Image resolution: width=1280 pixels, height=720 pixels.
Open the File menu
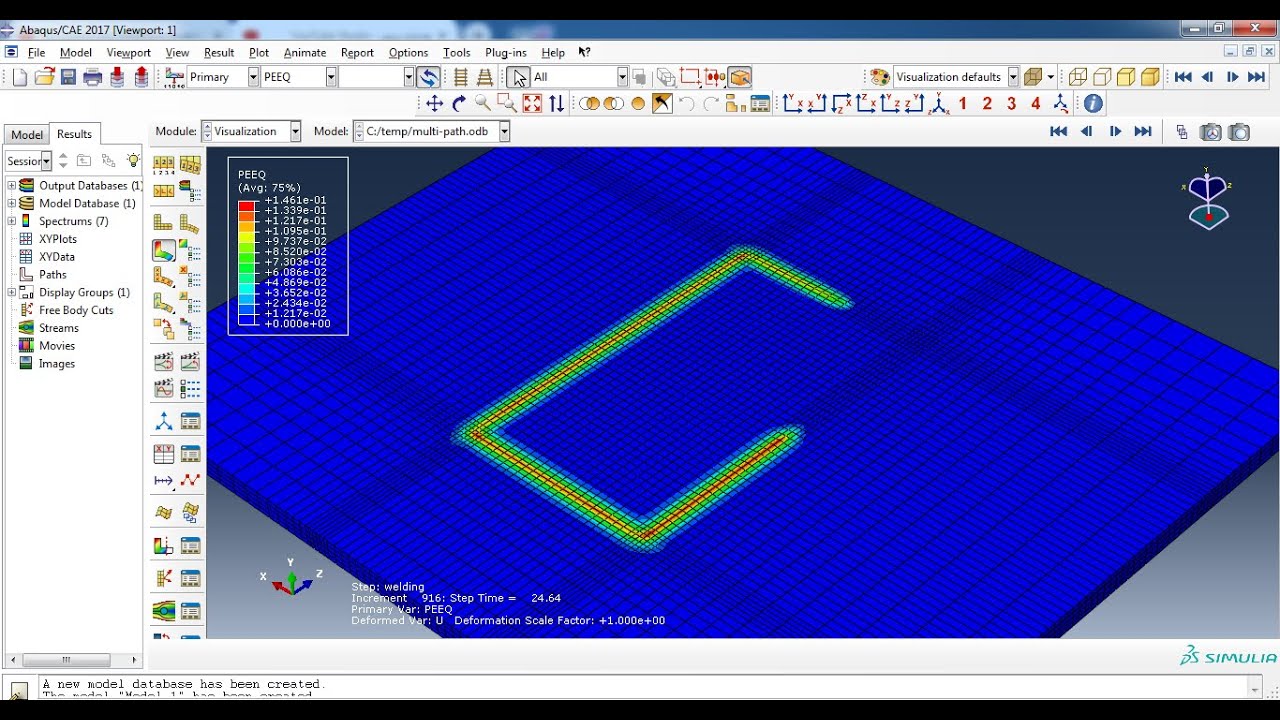point(36,53)
